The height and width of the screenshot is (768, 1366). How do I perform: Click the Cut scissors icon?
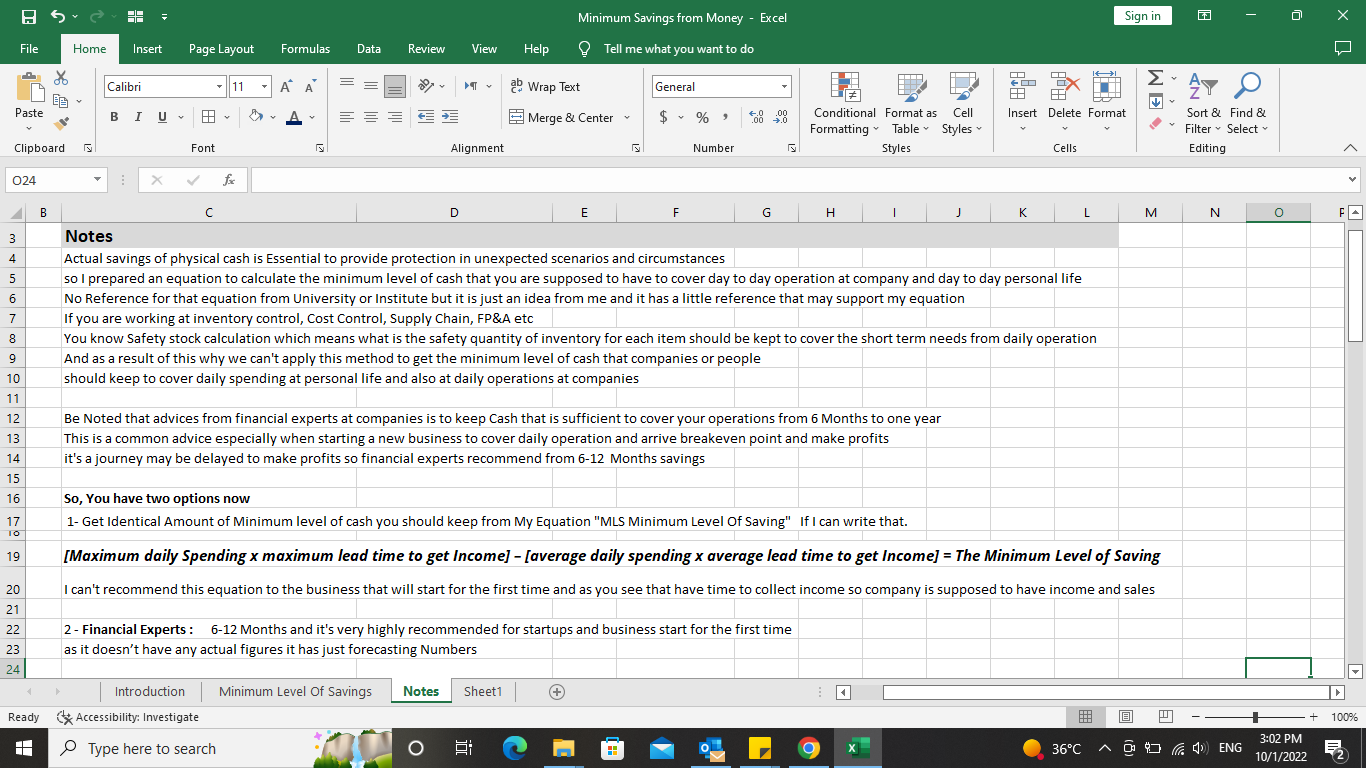pos(61,78)
